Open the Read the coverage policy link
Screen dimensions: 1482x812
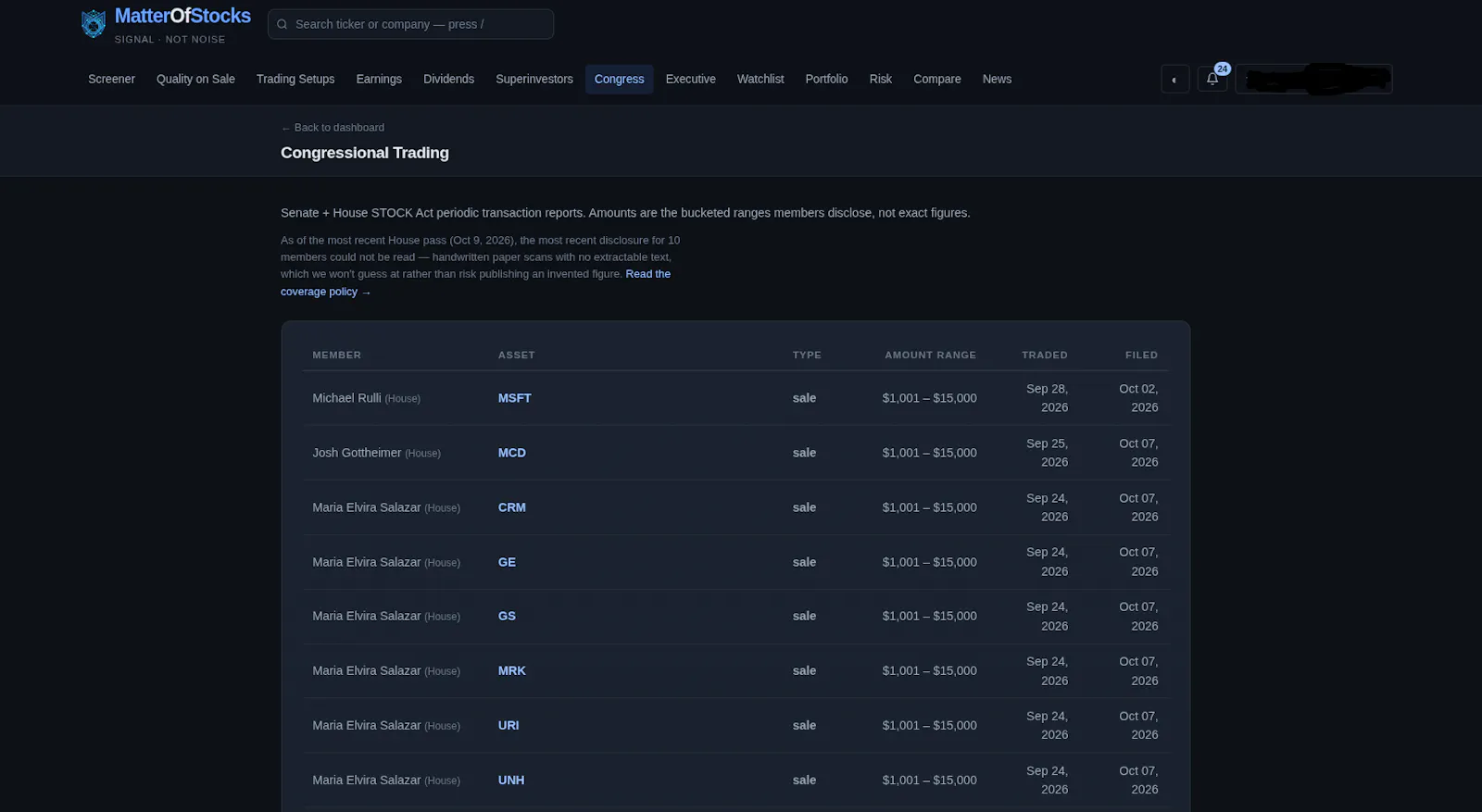(647, 274)
